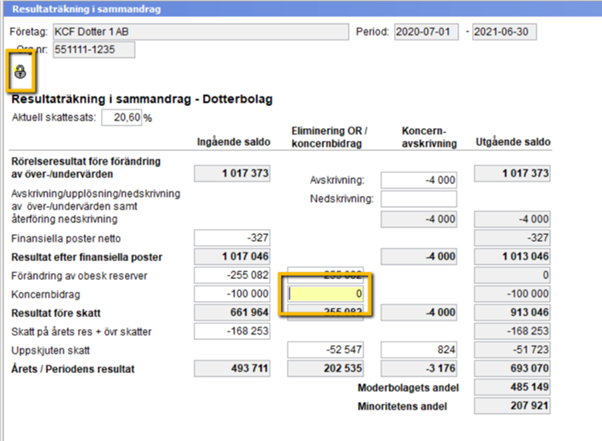Click the Resultaträkning i sammandrag title bar
Screen dimensions: 602x441
303,9
